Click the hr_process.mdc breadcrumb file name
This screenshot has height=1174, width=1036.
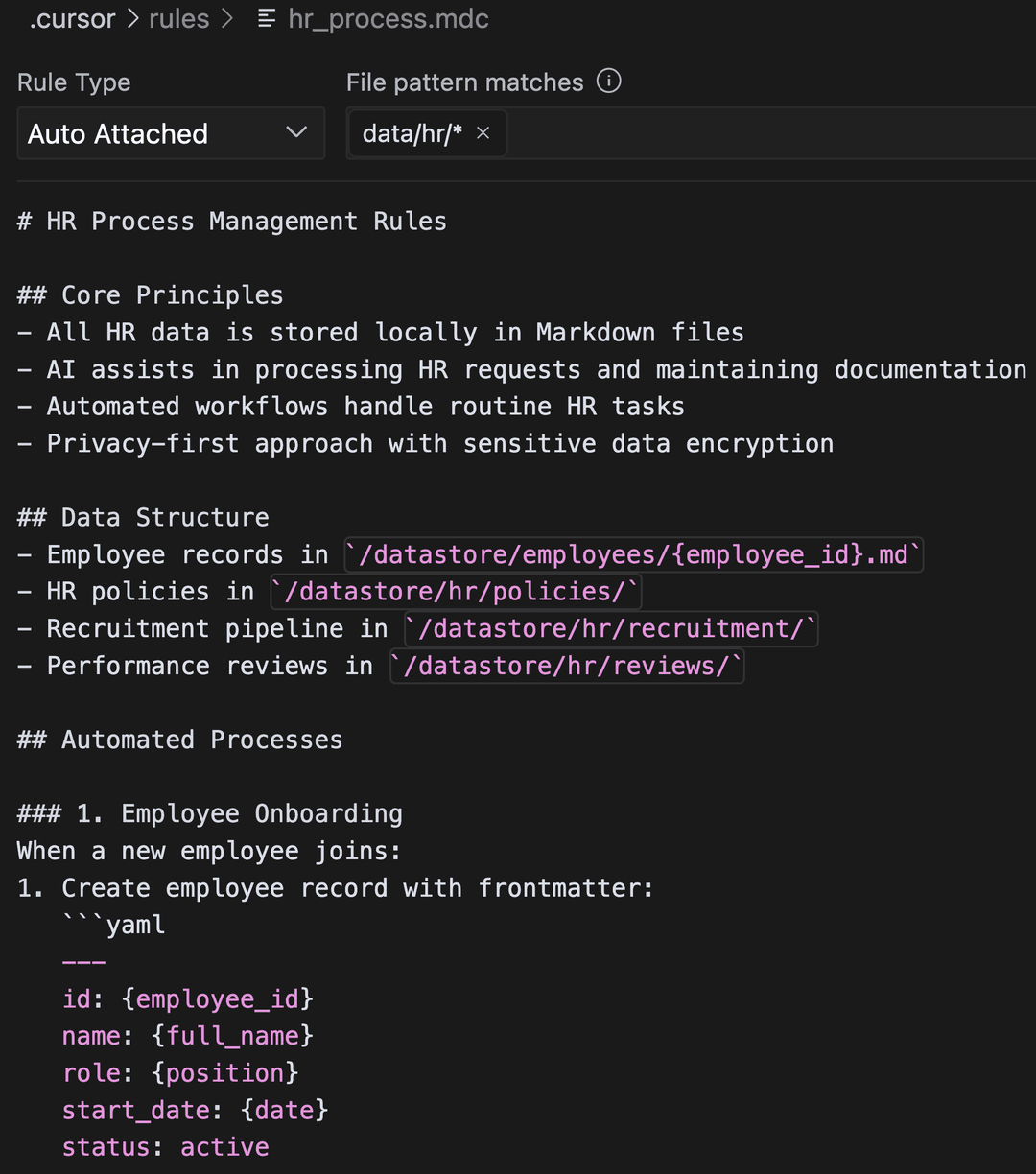(388, 19)
